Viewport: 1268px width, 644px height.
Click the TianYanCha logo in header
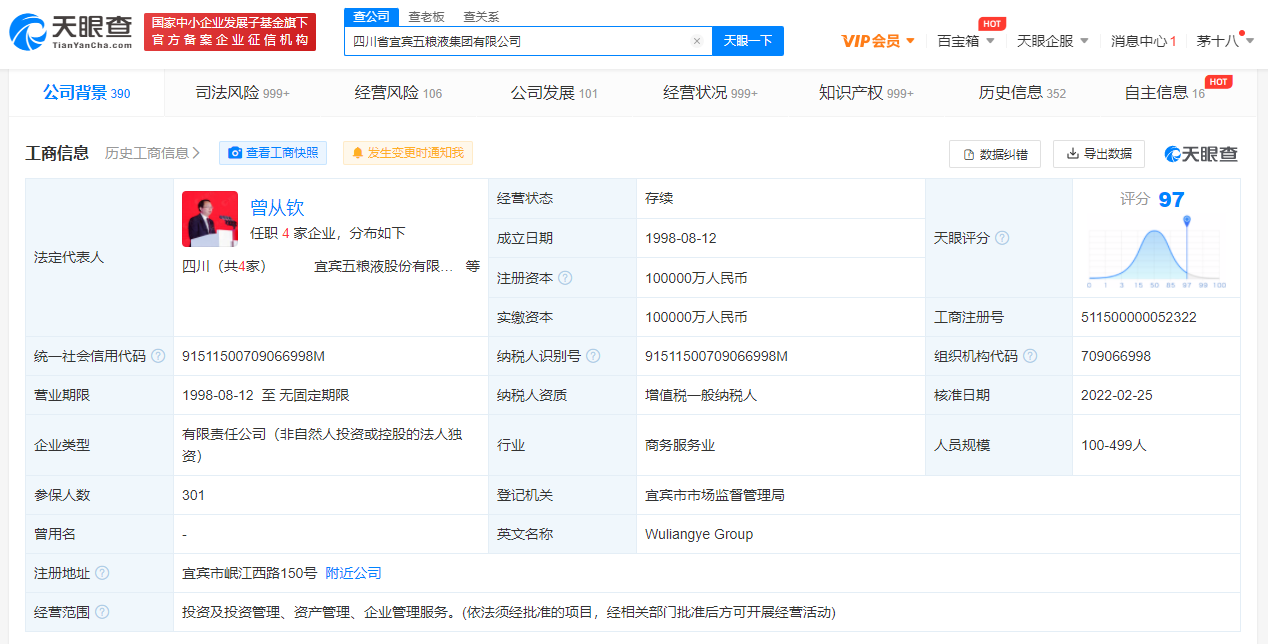[x=71, y=32]
